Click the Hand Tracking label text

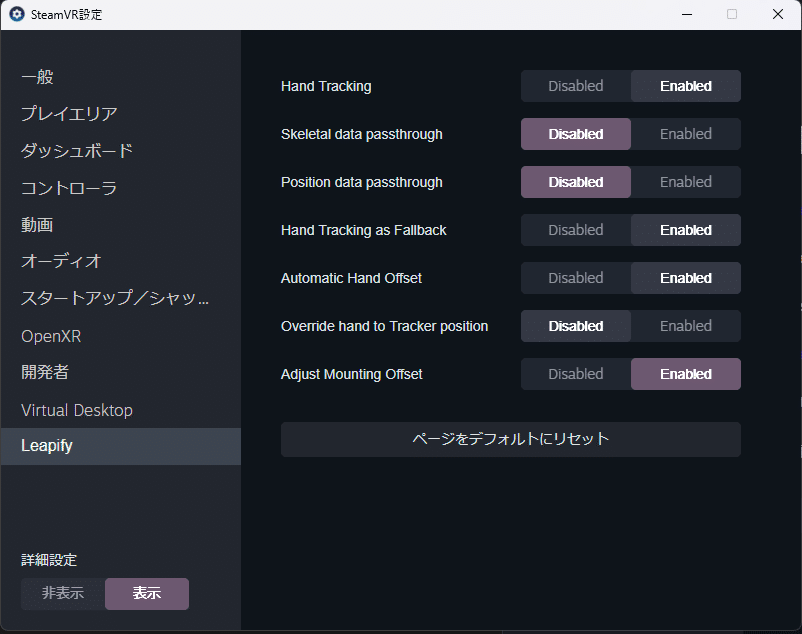pyautogui.click(x=326, y=86)
